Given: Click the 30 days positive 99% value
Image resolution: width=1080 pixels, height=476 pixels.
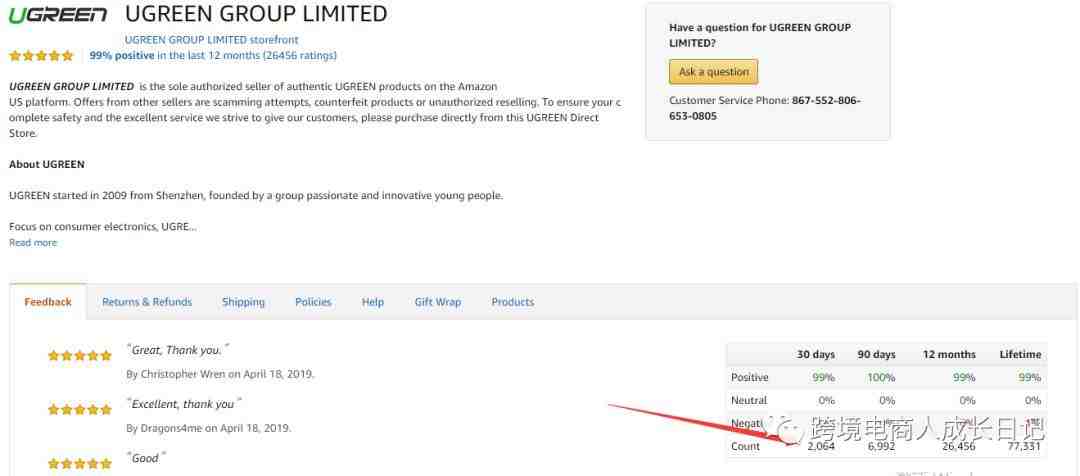Looking at the screenshot, I should (x=823, y=377).
